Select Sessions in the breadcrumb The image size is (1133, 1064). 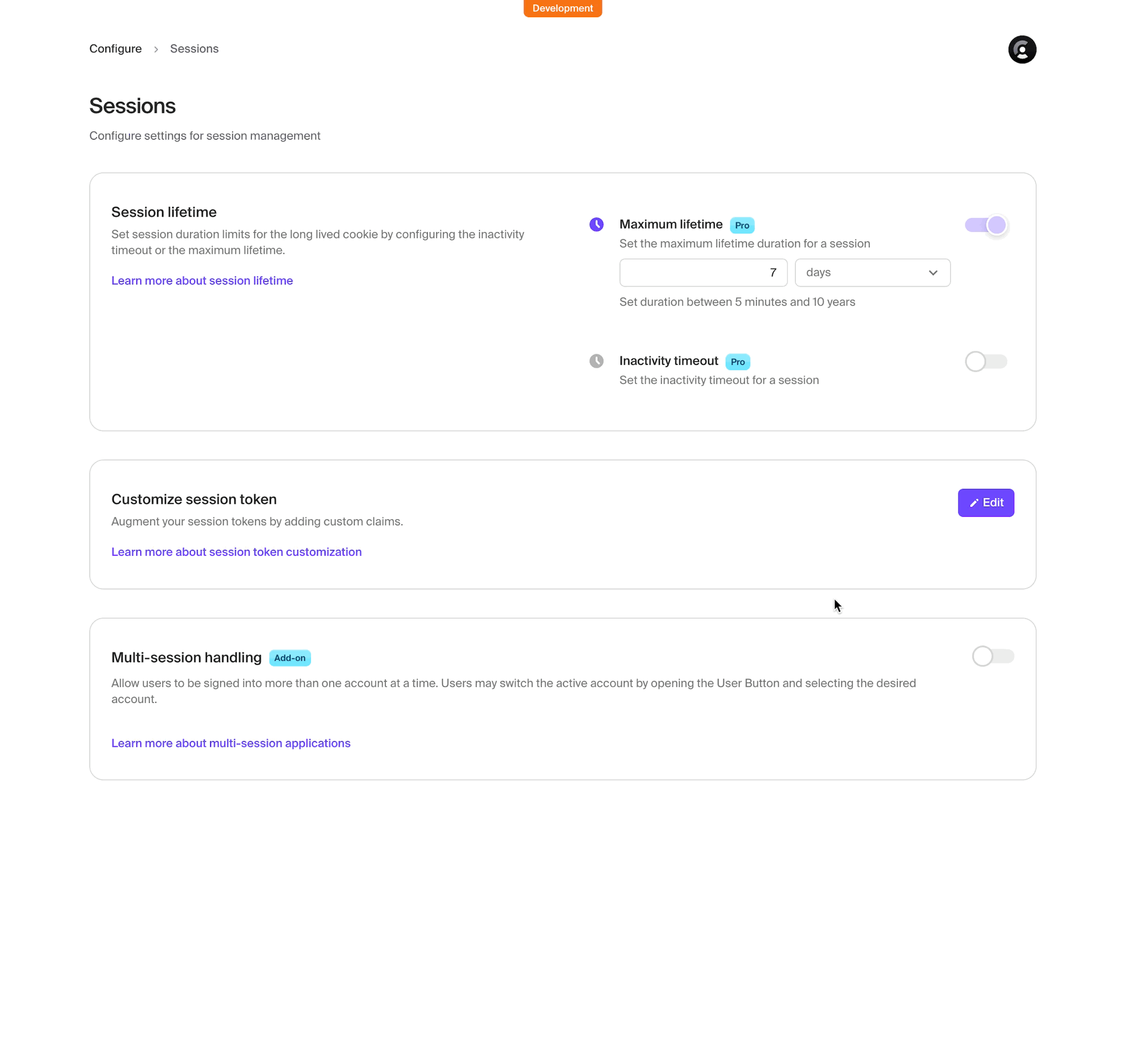[194, 49]
